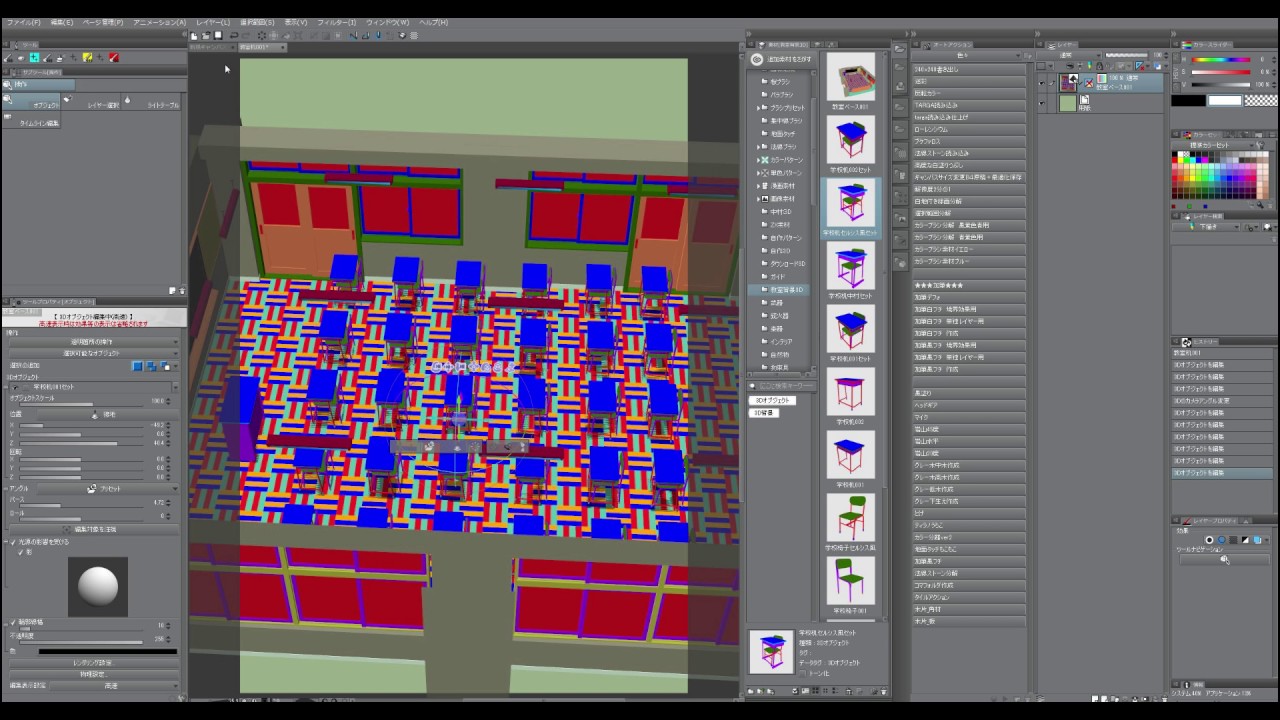This screenshot has height=720, width=1280.
Task: Toggle visibility eye of 用紙 layer
Action: 1041,103
